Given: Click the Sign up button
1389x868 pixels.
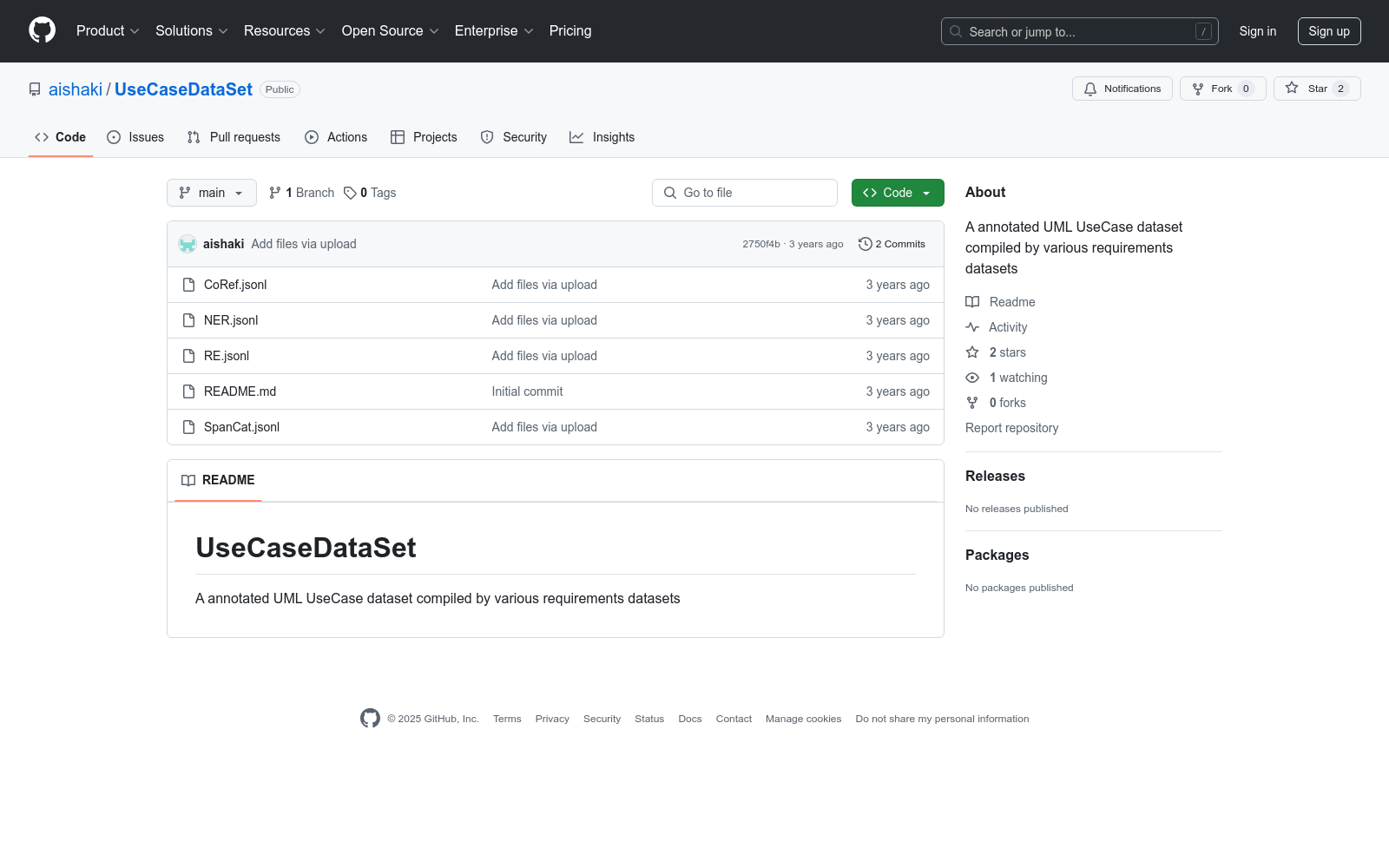Looking at the screenshot, I should point(1329,31).
